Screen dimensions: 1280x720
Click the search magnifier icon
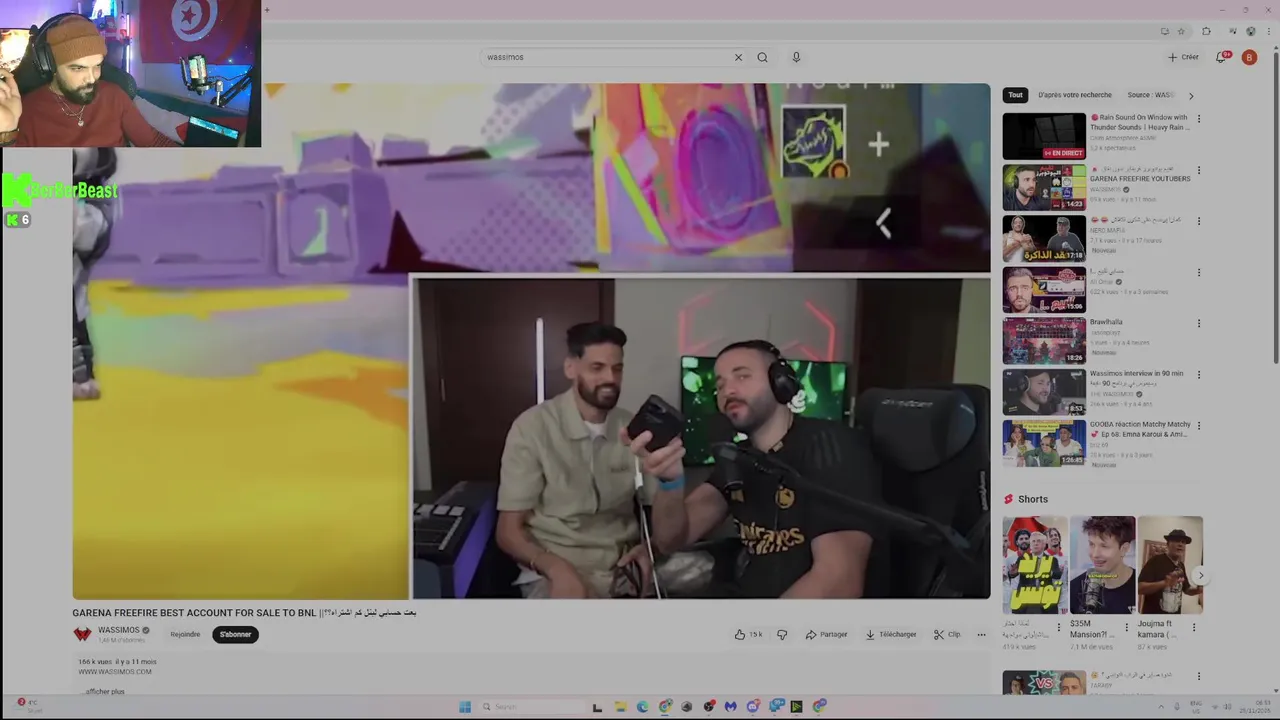coord(762,57)
